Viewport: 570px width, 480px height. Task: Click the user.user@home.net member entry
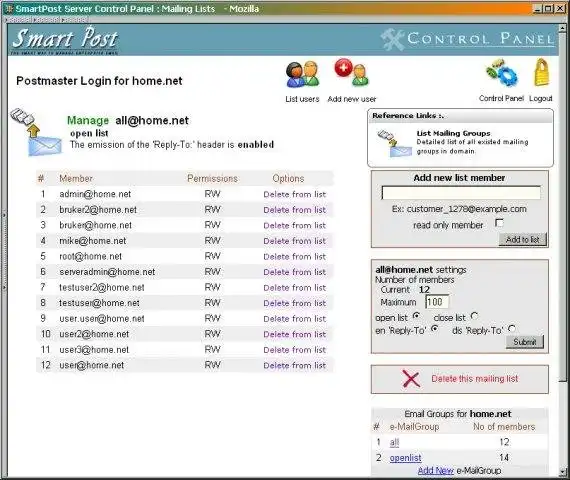102,319
